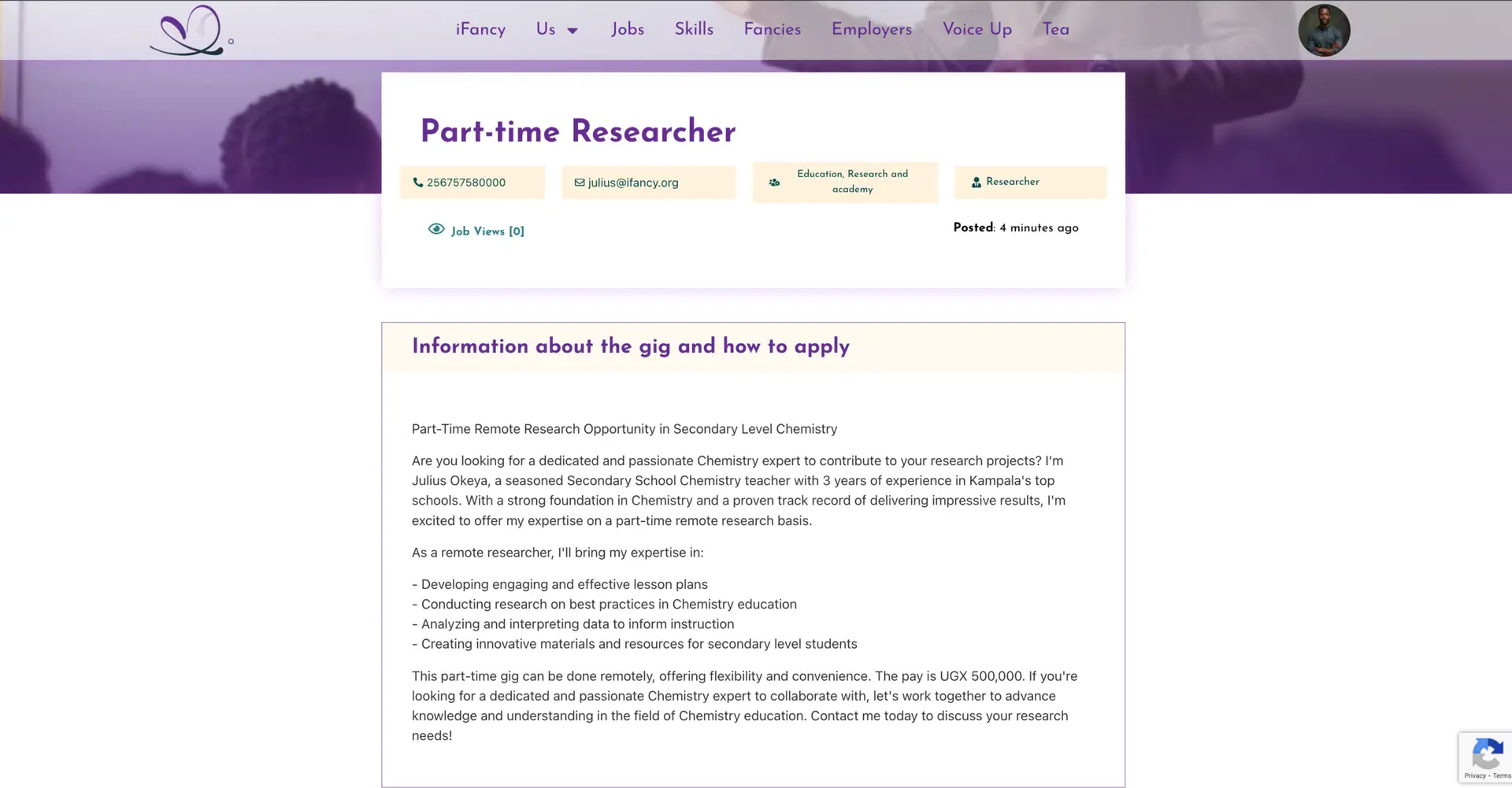Click the phone icon beside 256757580000

(418, 183)
